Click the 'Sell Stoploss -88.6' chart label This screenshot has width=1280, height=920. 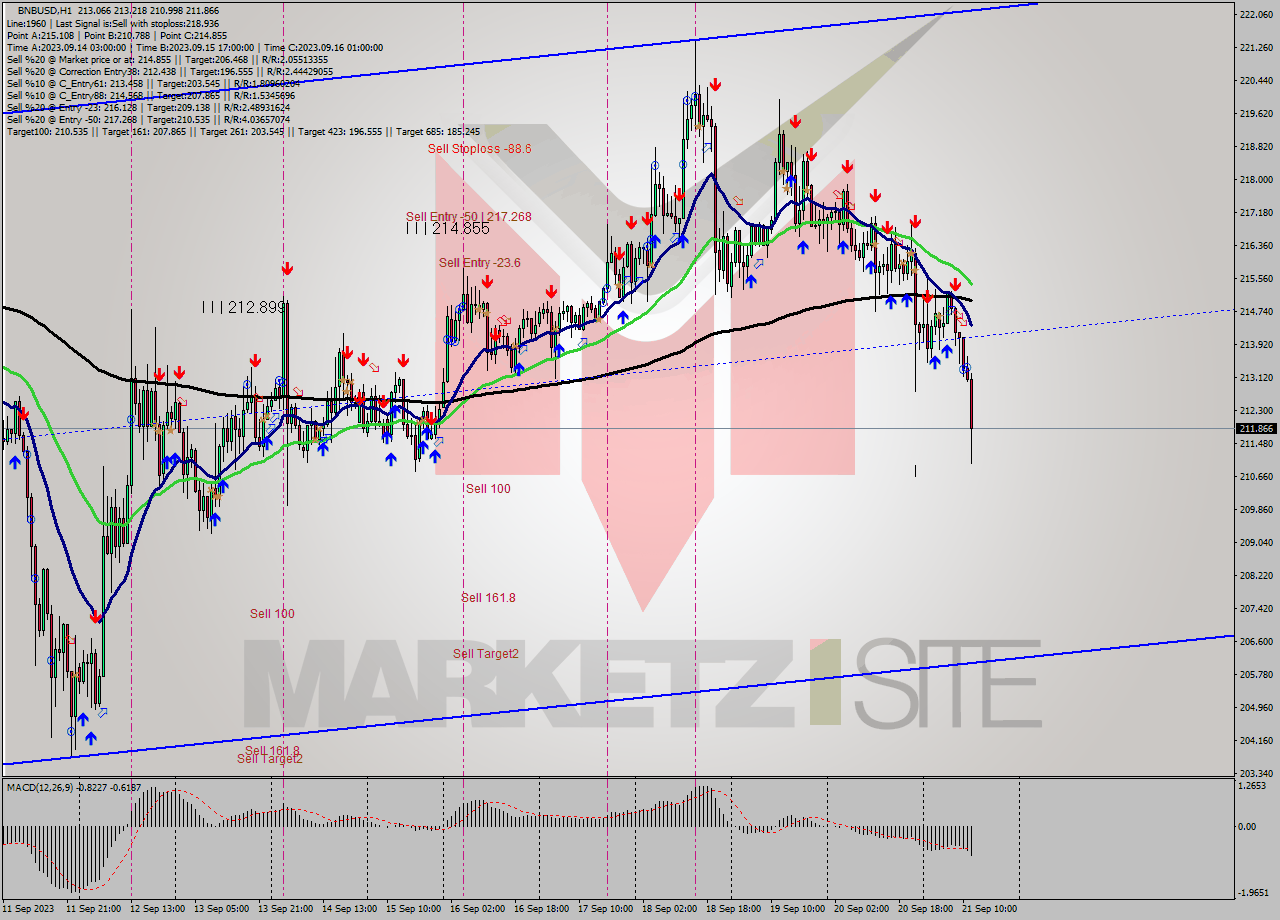pos(479,148)
